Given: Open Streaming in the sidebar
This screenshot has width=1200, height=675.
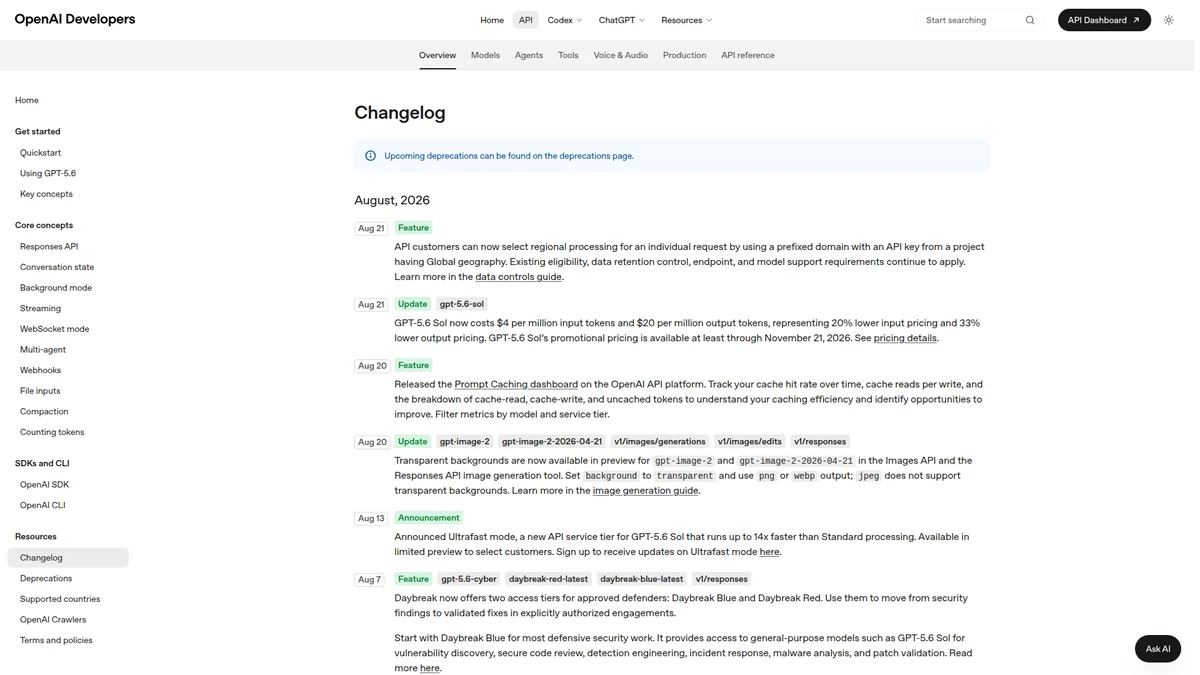Looking at the screenshot, I should click(x=40, y=308).
